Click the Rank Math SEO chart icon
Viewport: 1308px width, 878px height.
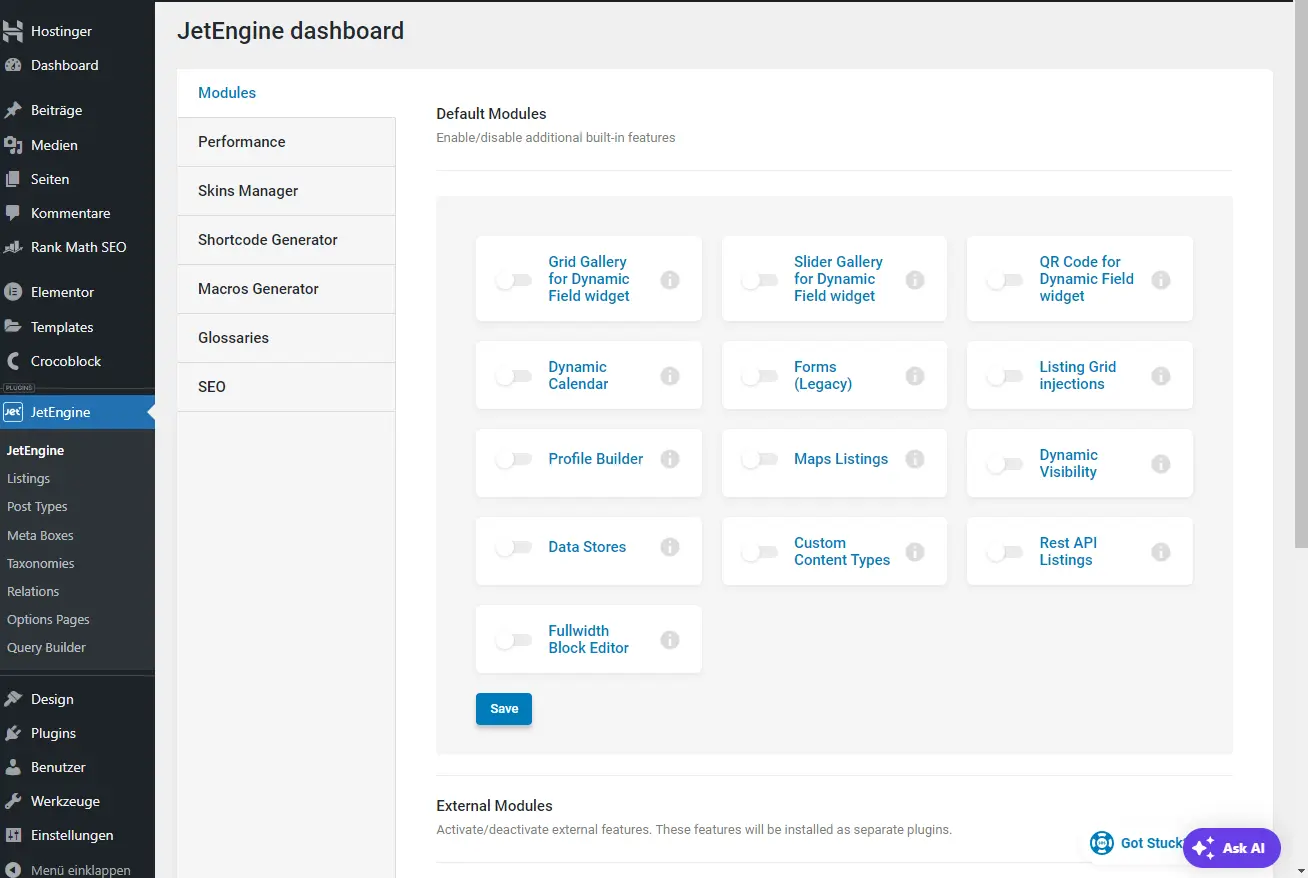(13, 247)
